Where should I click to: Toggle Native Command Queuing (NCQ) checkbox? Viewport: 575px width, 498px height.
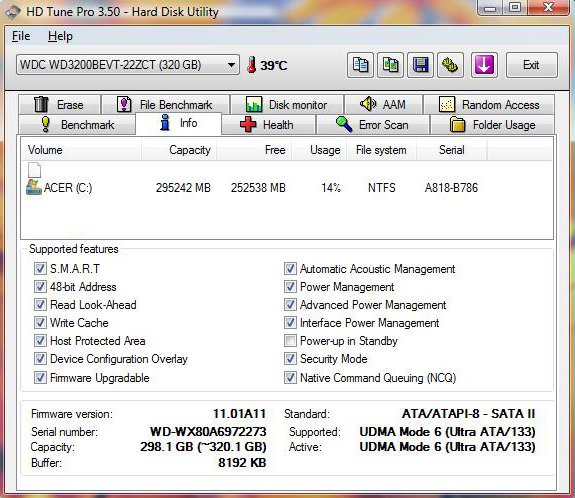point(290,377)
